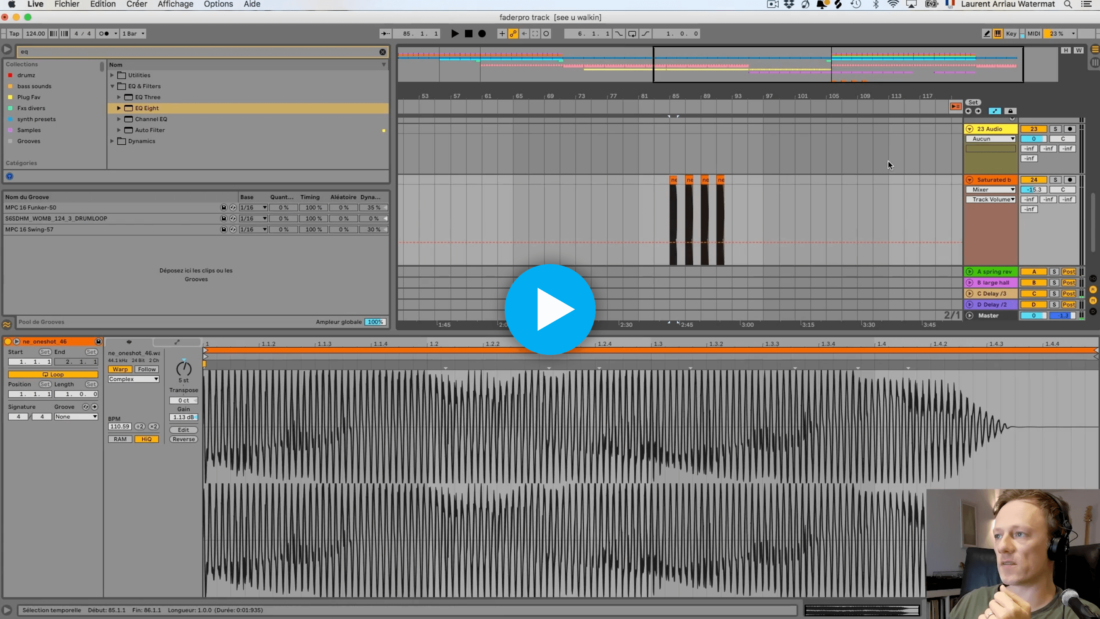Open the Fichier menu
1100x619 pixels.
click(x=67, y=4)
